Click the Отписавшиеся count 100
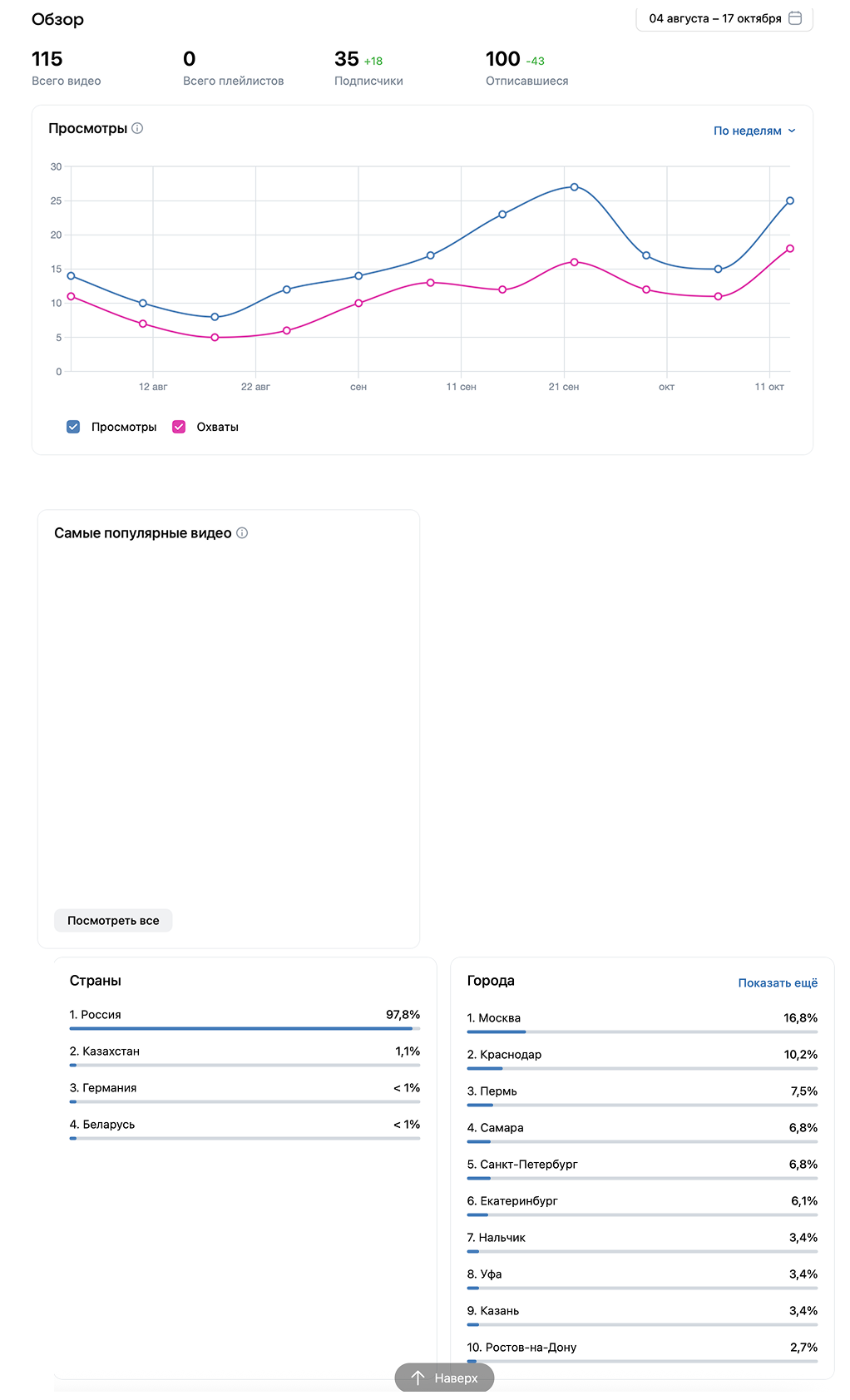The width and height of the screenshot is (850, 1400). coord(502,59)
